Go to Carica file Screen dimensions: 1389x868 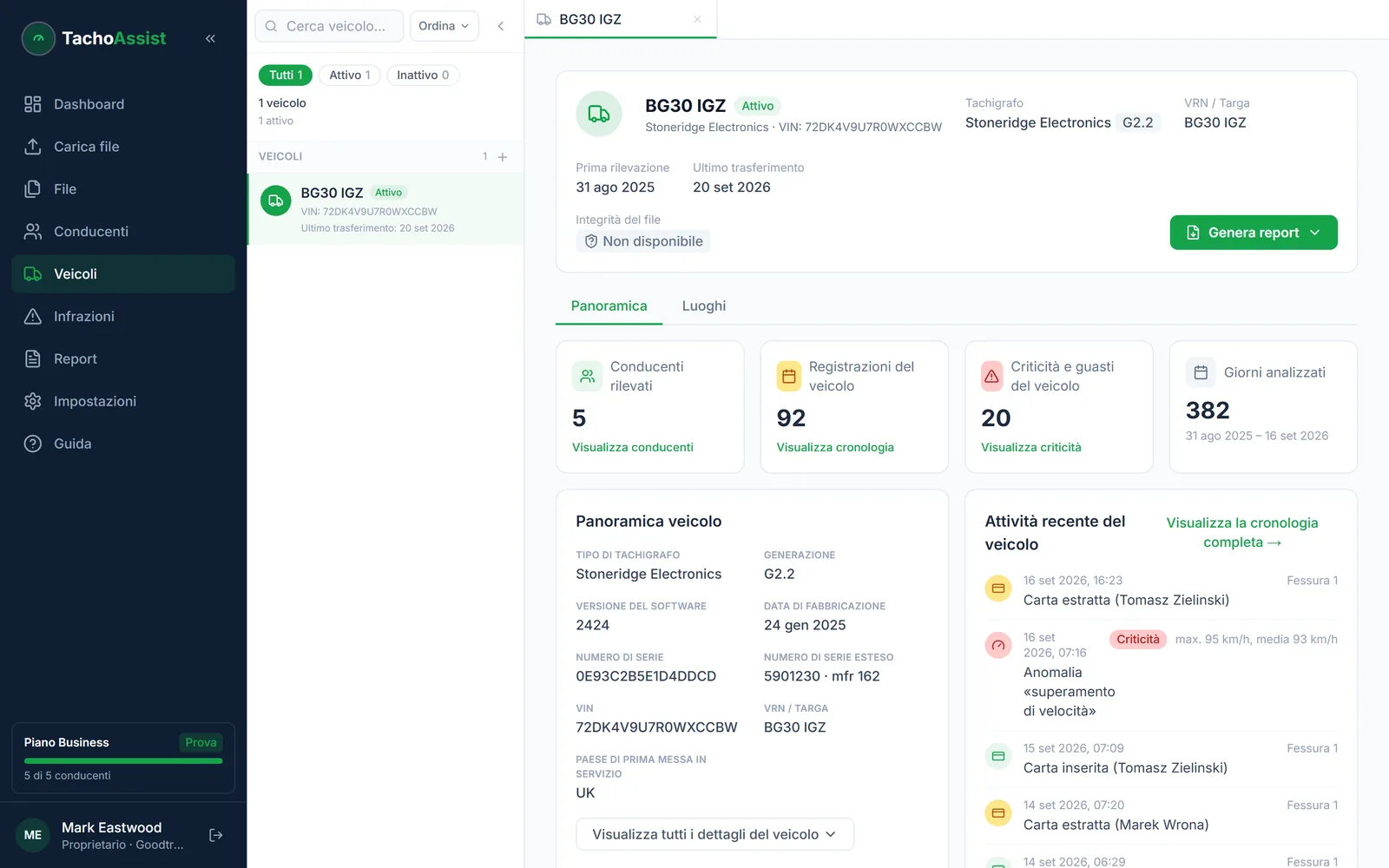123,147
